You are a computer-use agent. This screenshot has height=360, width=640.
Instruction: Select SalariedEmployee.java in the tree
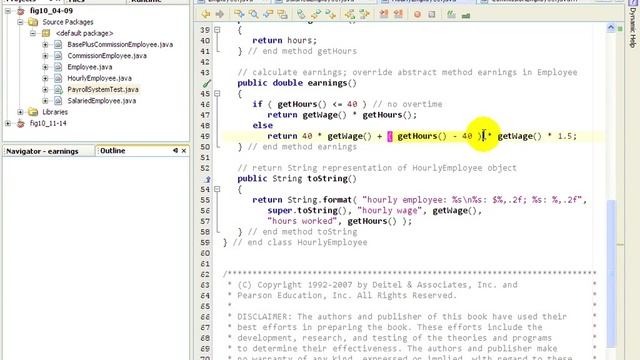click(x=102, y=100)
